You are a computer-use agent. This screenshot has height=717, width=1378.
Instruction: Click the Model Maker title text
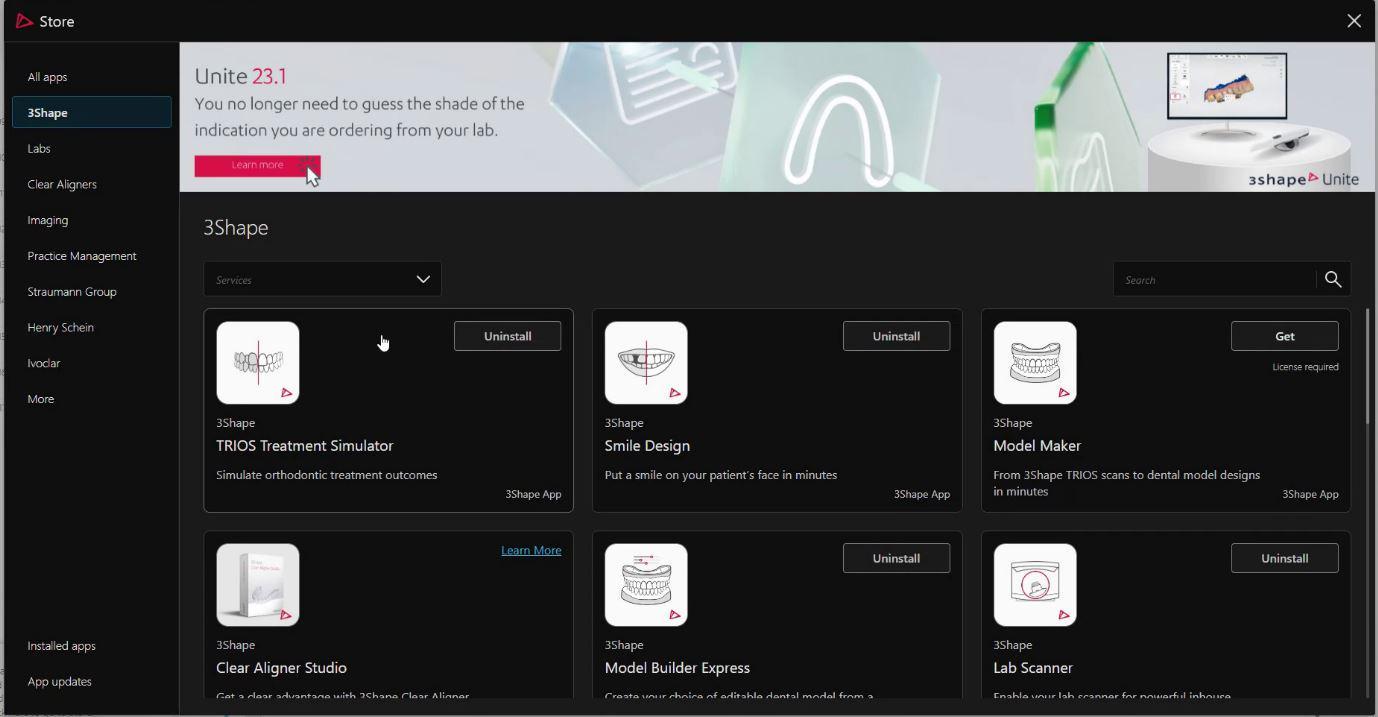(1037, 446)
